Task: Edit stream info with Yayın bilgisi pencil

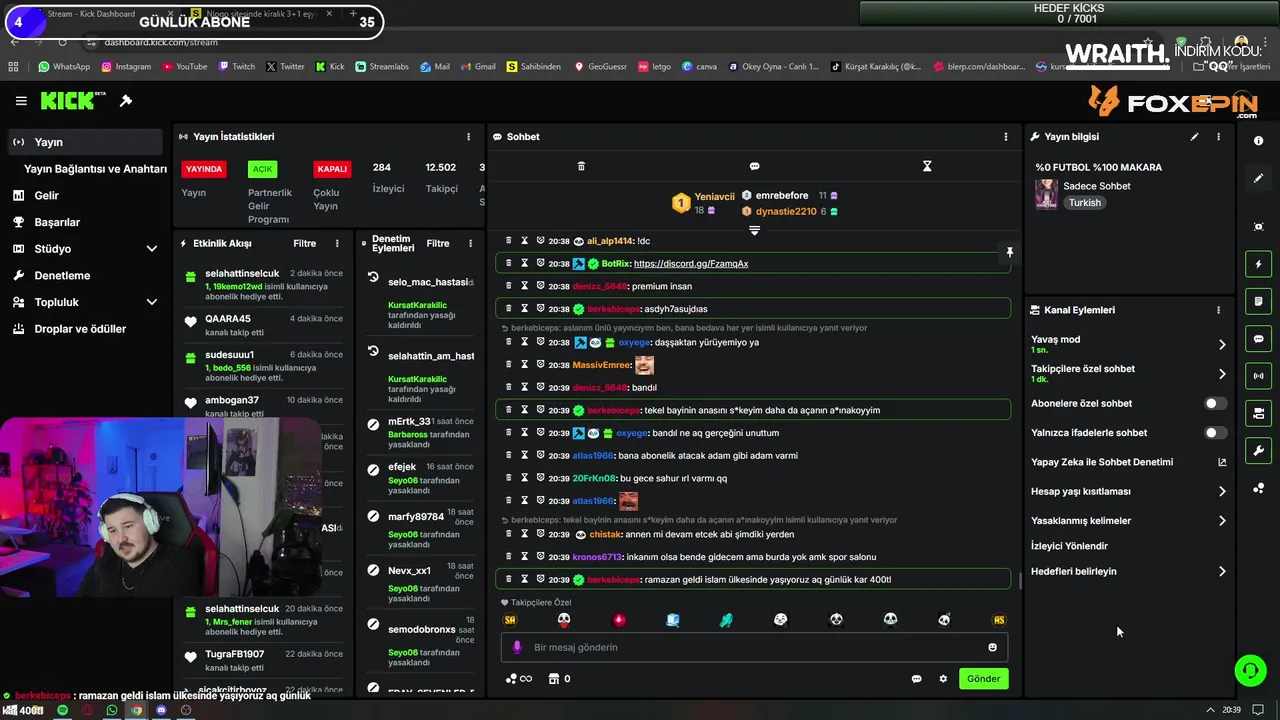Action: (x=1194, y=137)
